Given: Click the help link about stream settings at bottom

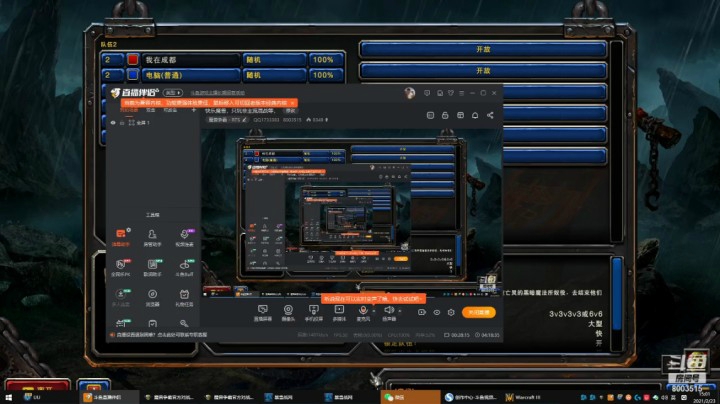Looking at the screenshot, I should coord(161,335).
